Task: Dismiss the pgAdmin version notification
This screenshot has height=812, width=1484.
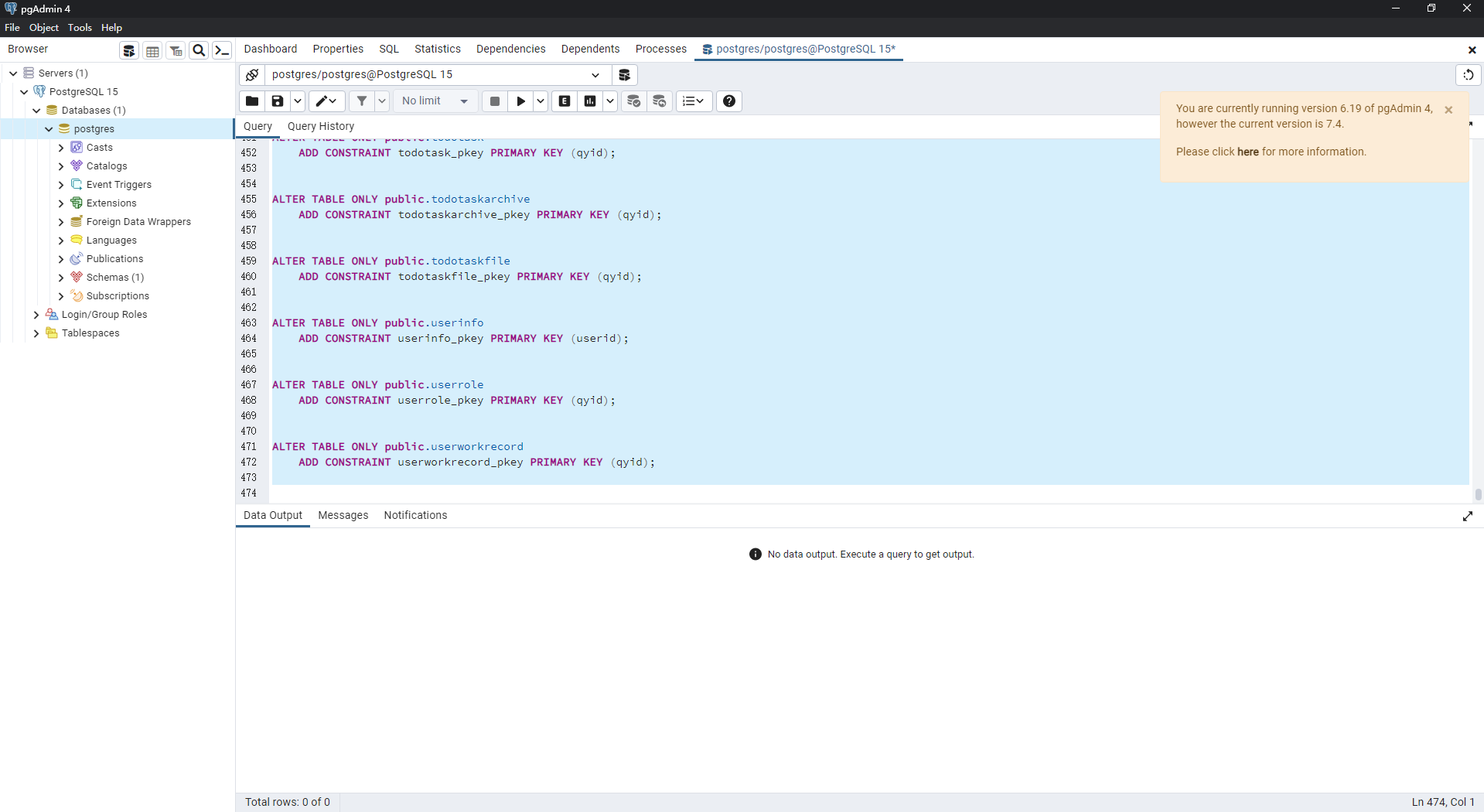Action: [1448, 110]
